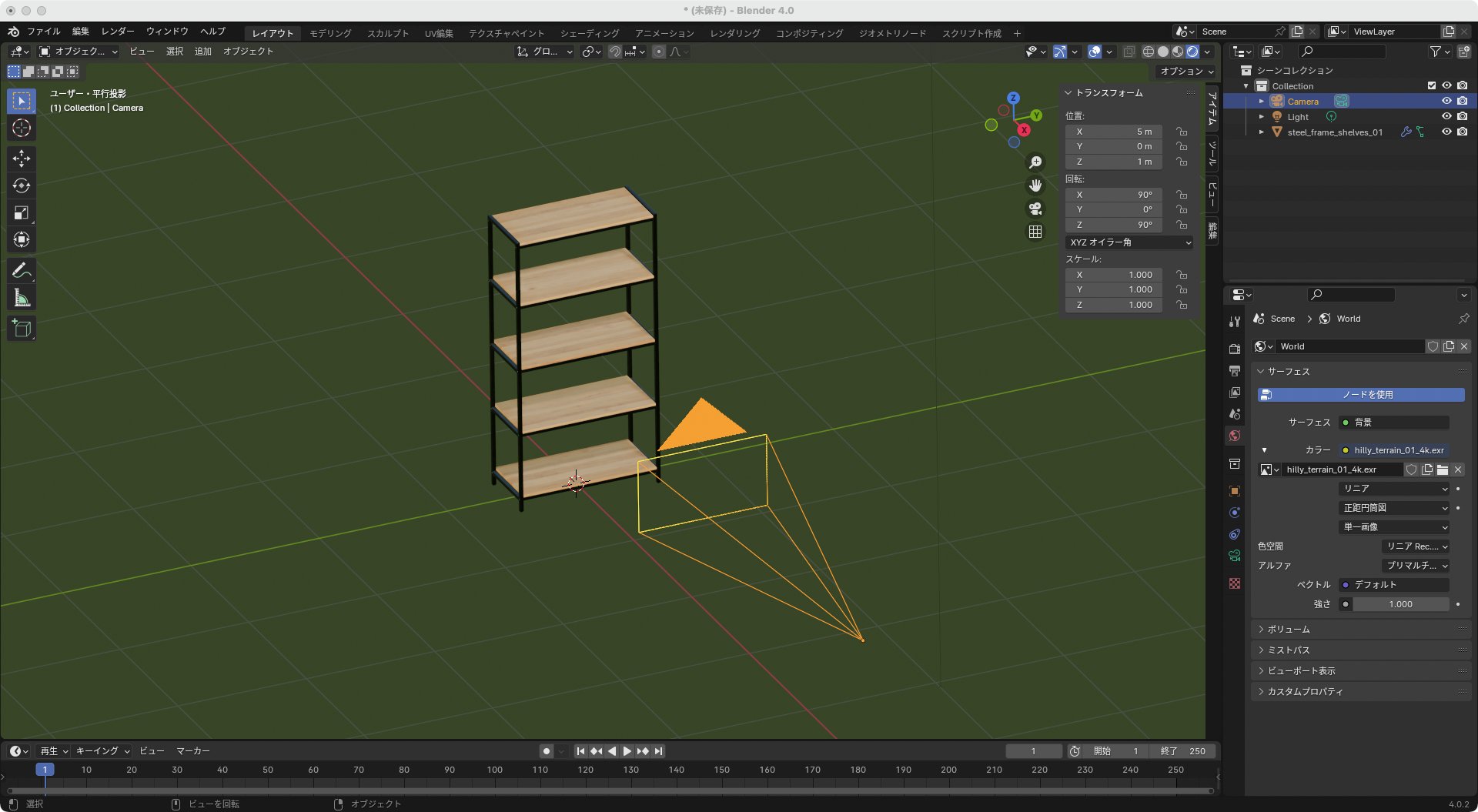The image size is (1478, 812).
Task: Open the Tool properties tab icon
Action: 1235,322
